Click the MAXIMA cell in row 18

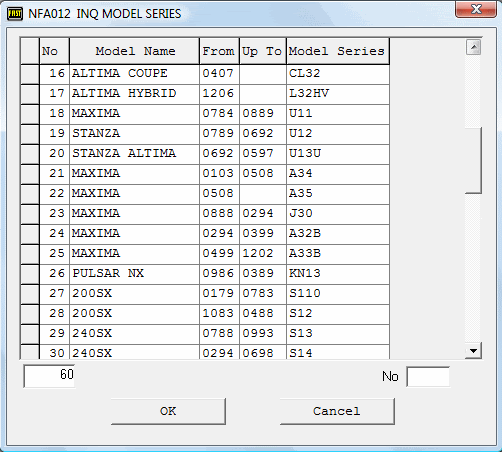(134, 114)
